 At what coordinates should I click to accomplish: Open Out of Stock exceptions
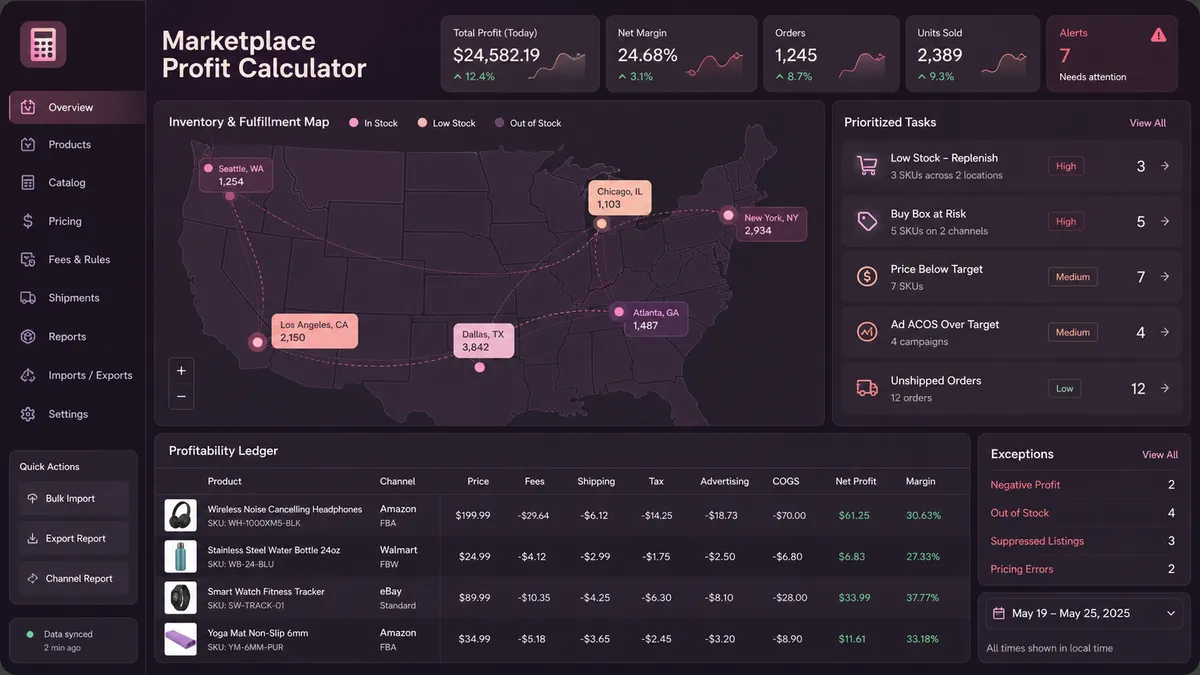[1083, 513]
